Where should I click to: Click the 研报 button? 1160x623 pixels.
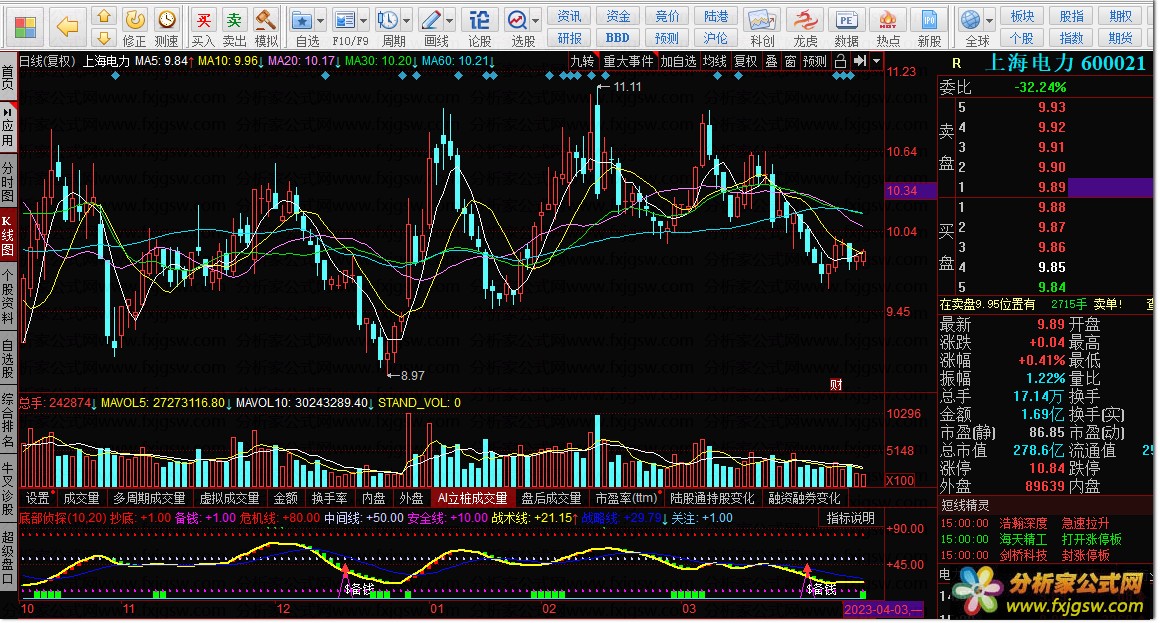point(569,38)
